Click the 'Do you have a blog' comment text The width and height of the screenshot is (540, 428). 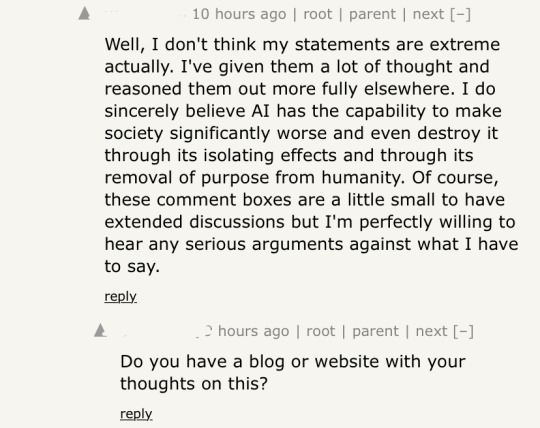coord(293,373)
